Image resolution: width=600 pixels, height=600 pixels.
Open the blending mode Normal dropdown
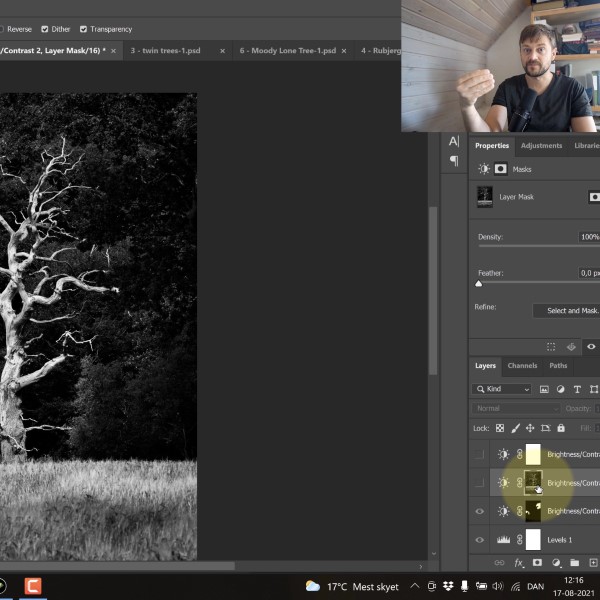(x=516, y=408)
